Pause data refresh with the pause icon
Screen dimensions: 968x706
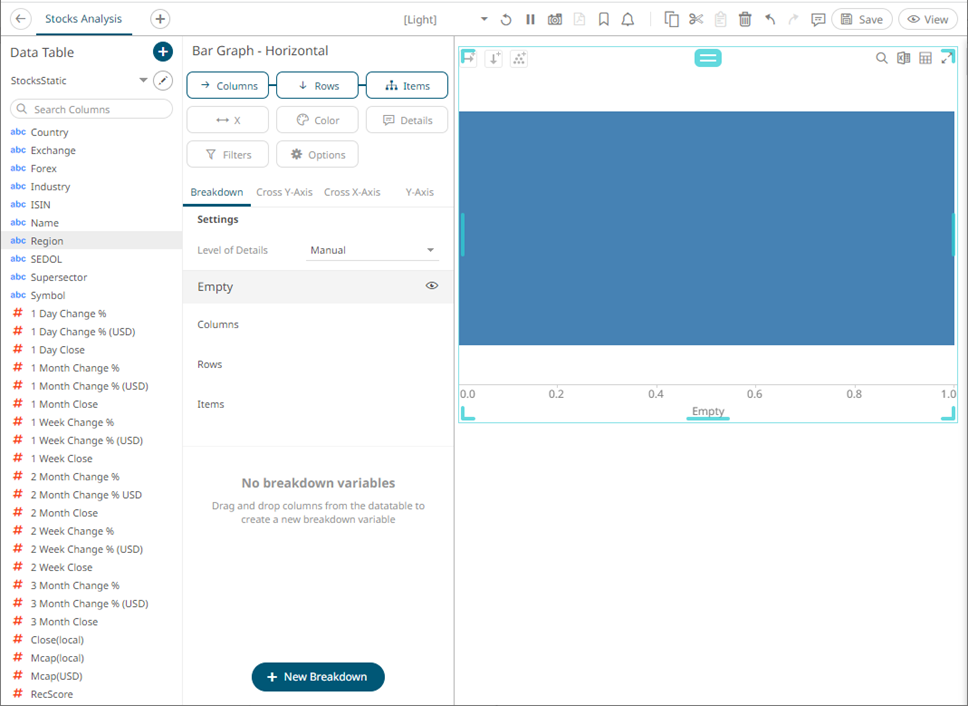(531, 19)
